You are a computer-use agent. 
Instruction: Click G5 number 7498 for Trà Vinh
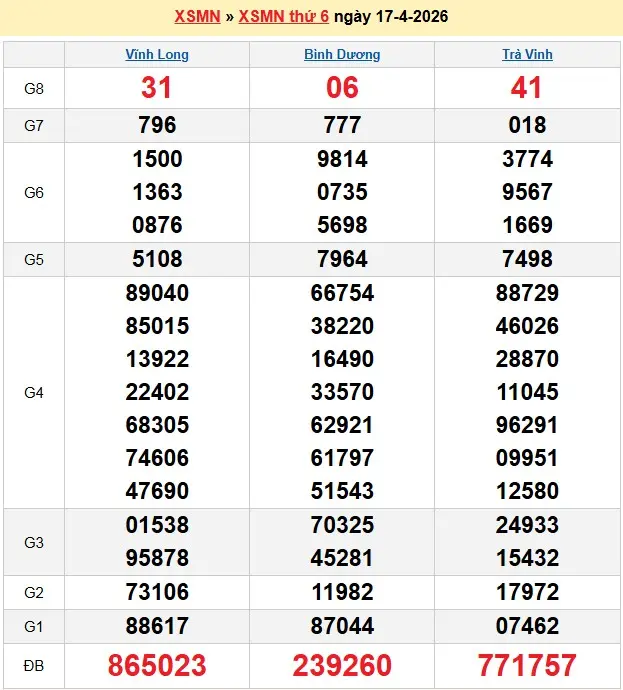[527, 259]
